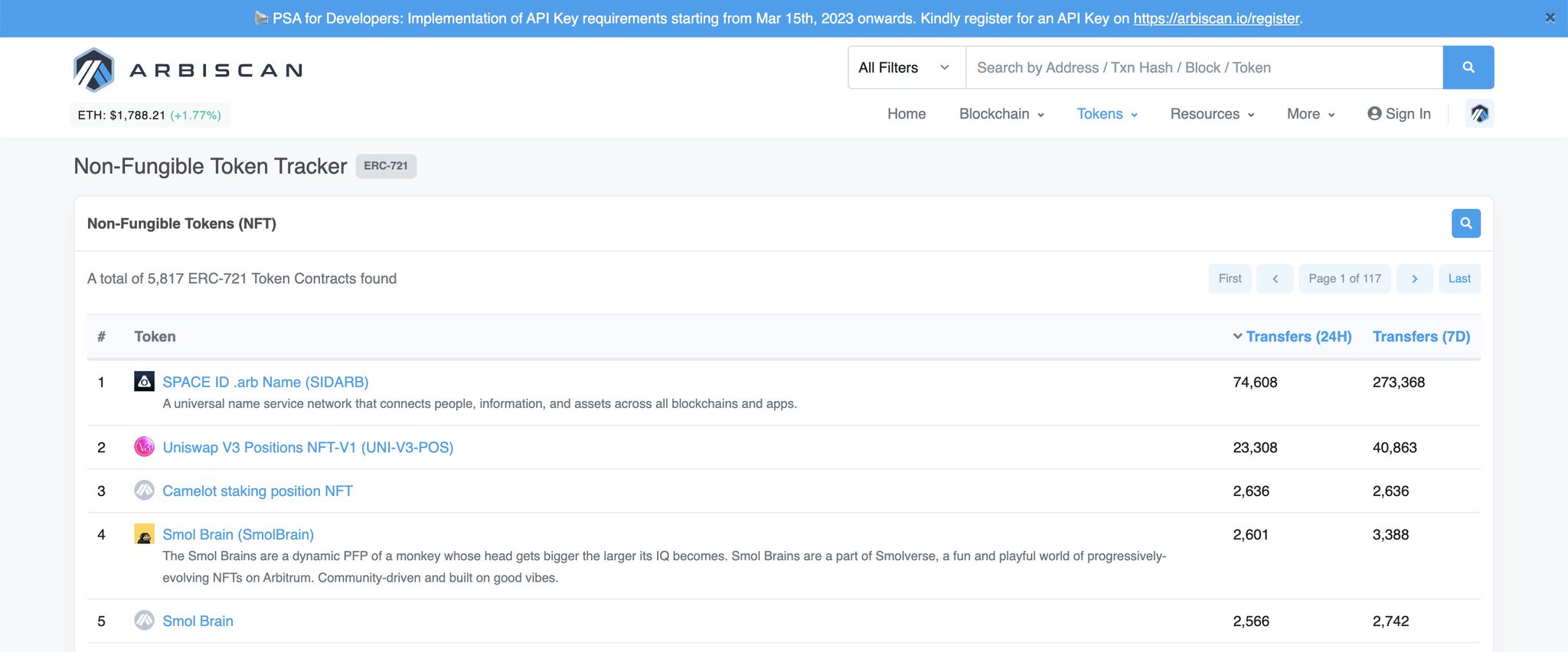Click the 2,566 transfers value

click(1251, 621)
